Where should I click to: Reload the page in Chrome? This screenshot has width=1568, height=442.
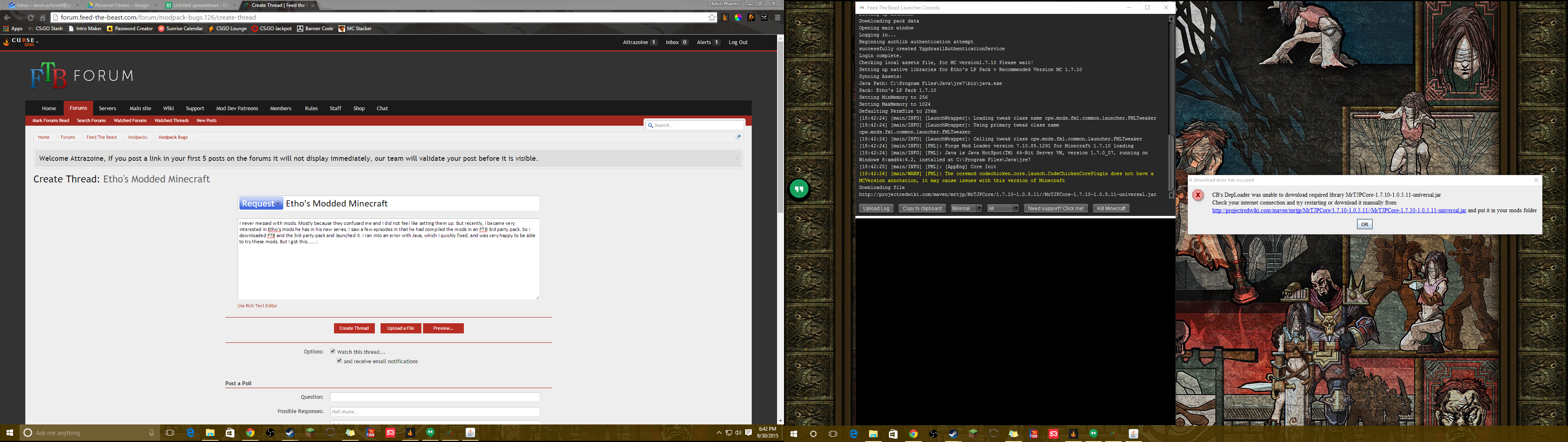click(31, 18)
